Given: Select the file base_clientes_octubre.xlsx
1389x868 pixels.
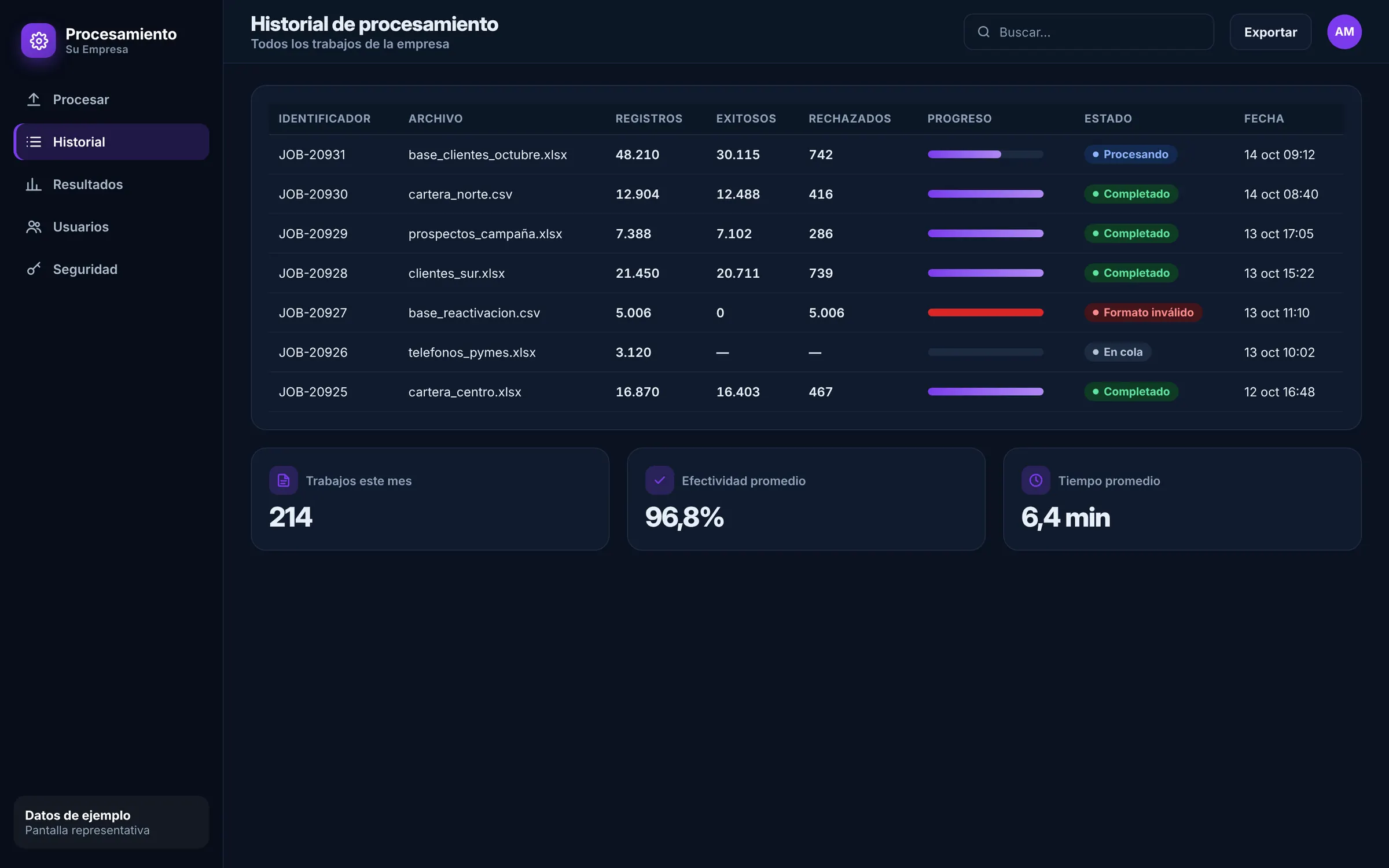Looking at the screenshot, I should point(487,155).
